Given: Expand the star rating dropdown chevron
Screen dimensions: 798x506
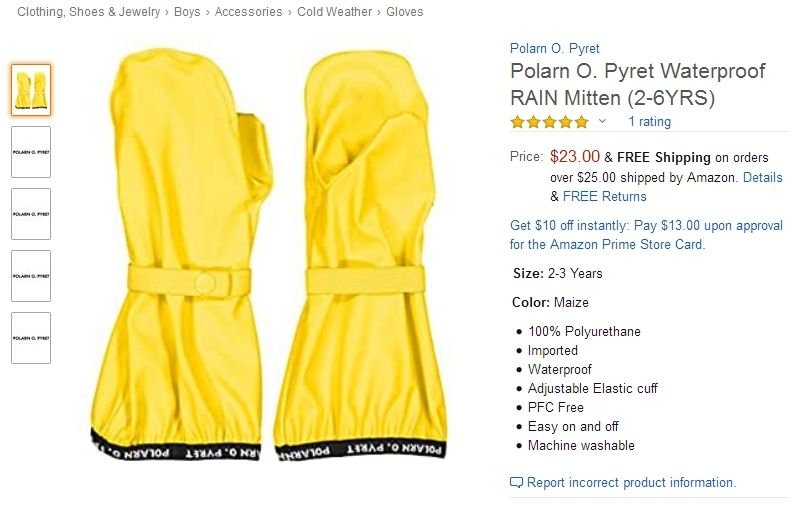Looking at the screenshot, I should (x=602, y=121).
